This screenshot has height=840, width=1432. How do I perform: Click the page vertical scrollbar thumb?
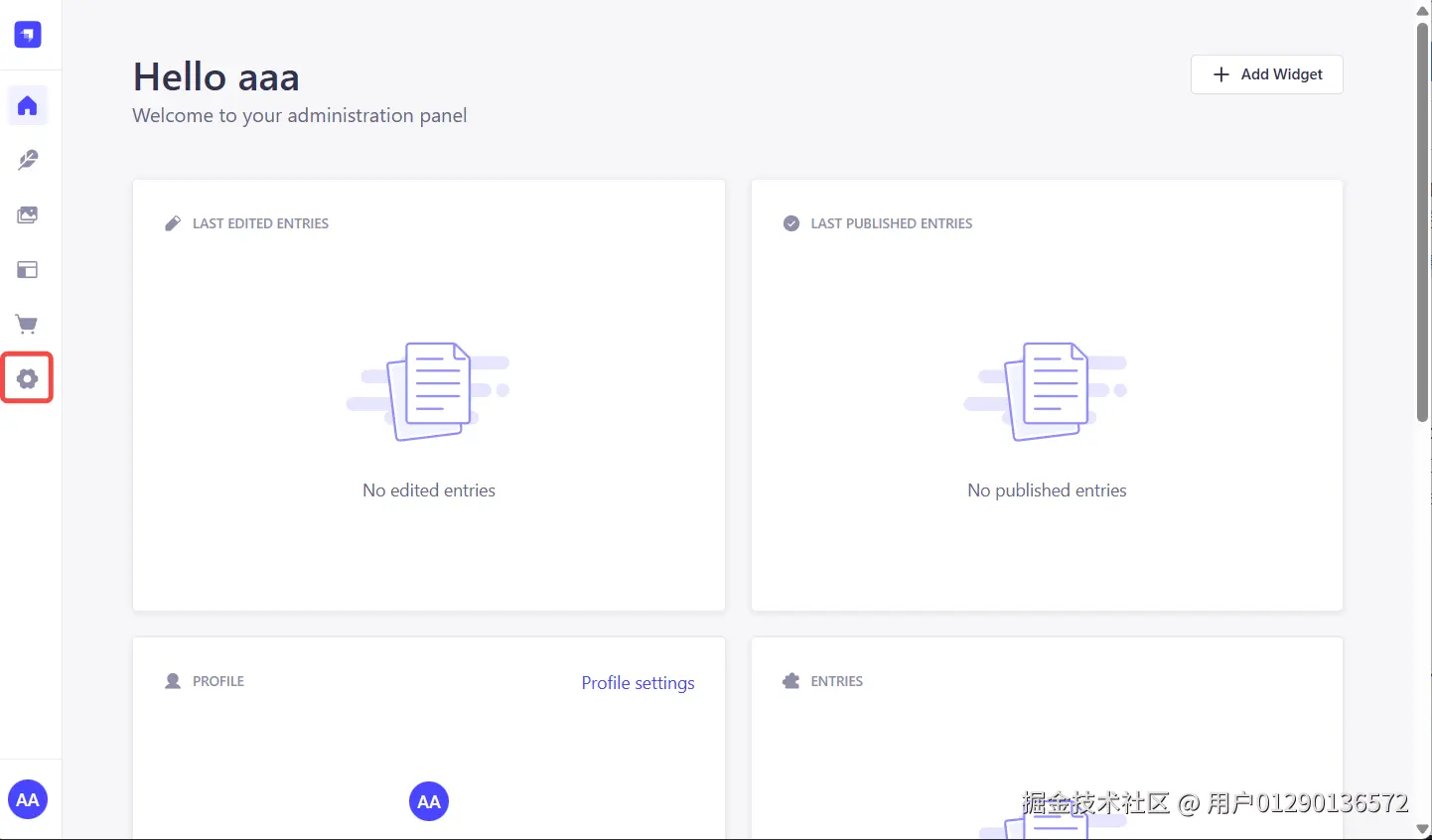pos(1423,222)
